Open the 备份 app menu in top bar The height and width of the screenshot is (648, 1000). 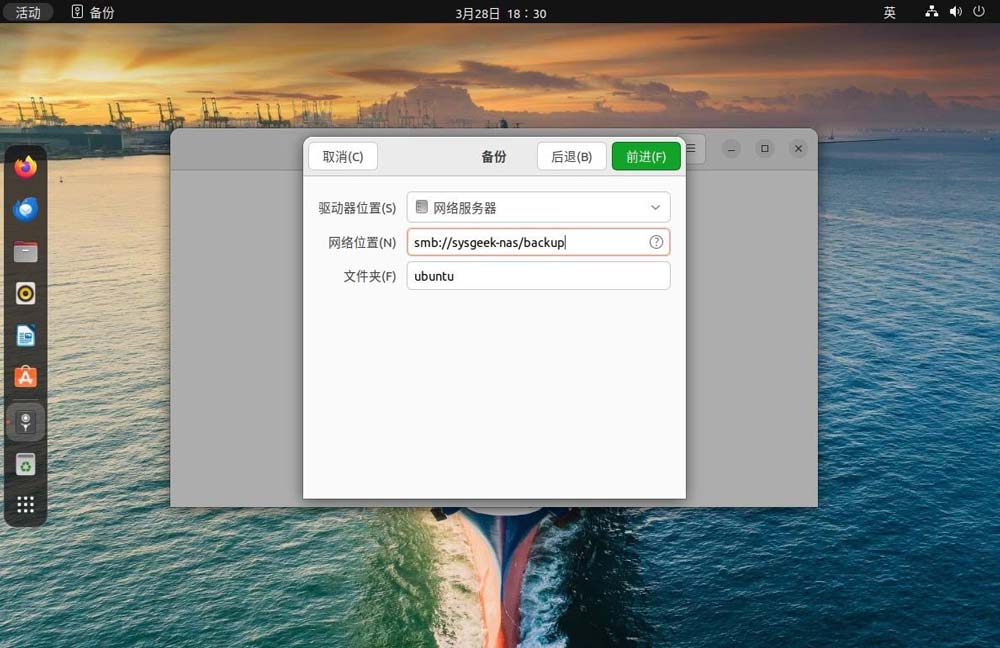[x=93, y=13]
